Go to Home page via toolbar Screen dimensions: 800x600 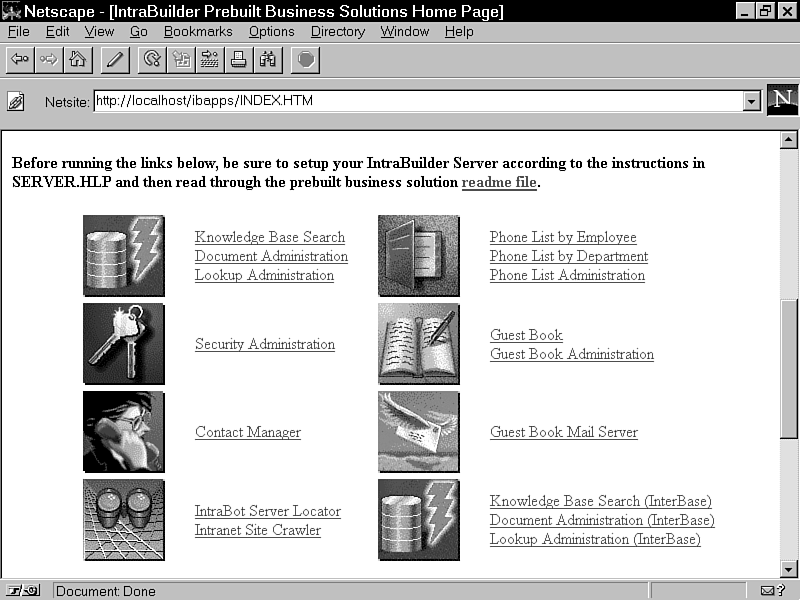(77, 60)
